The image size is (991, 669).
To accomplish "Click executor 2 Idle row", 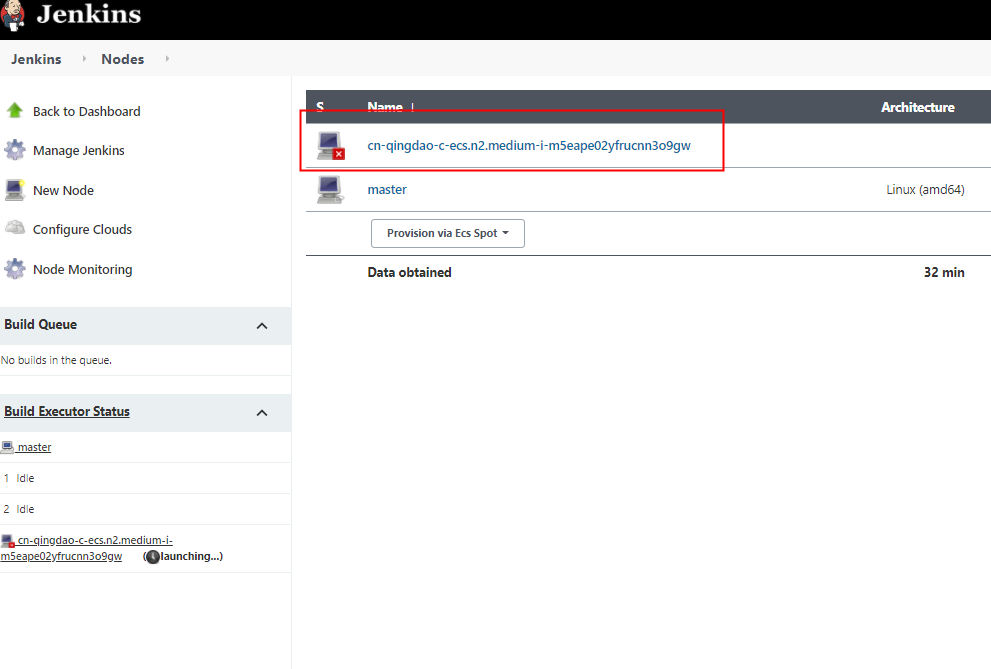I will pyautogui.click(x=145, y=509).
